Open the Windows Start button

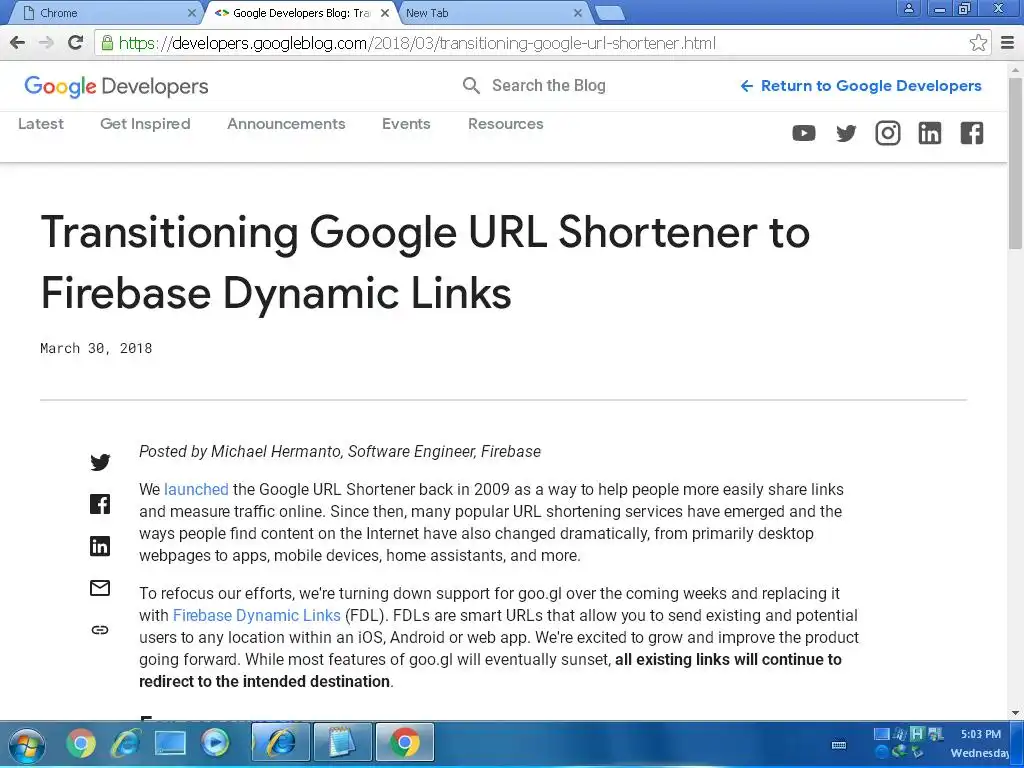pyautogui.click(x=27, y=744)
